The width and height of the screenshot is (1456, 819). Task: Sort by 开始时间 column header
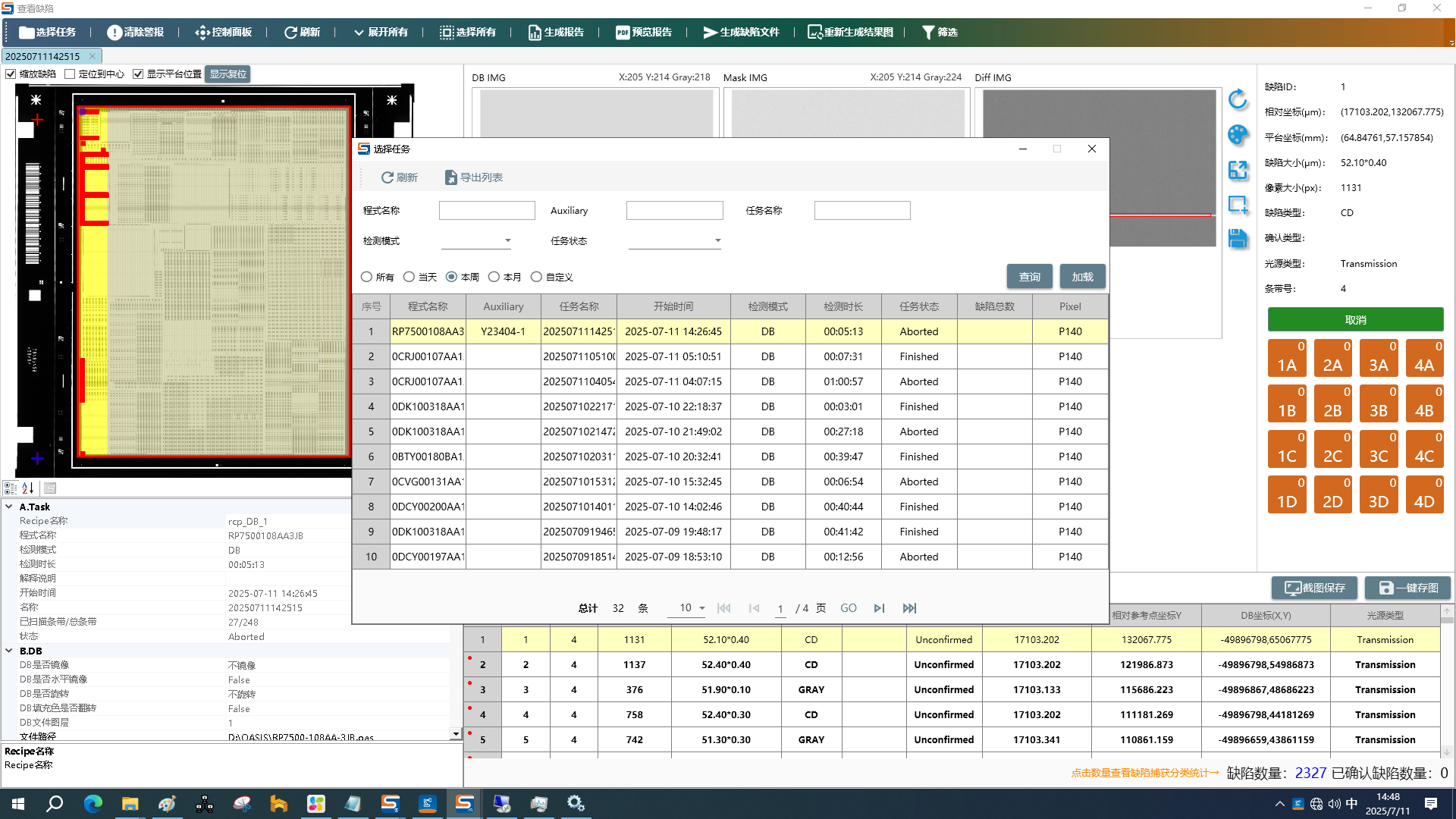coord(673,306)
